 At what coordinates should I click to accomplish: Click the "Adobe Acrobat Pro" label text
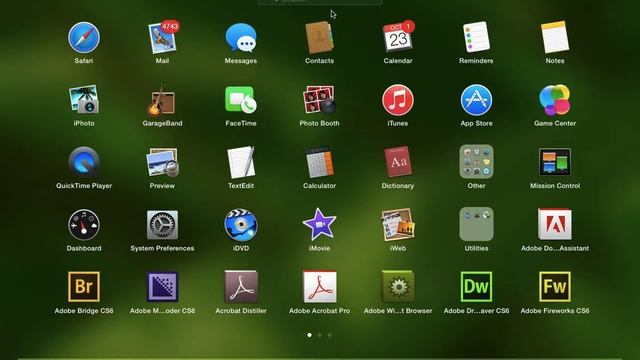click(319, 311)
